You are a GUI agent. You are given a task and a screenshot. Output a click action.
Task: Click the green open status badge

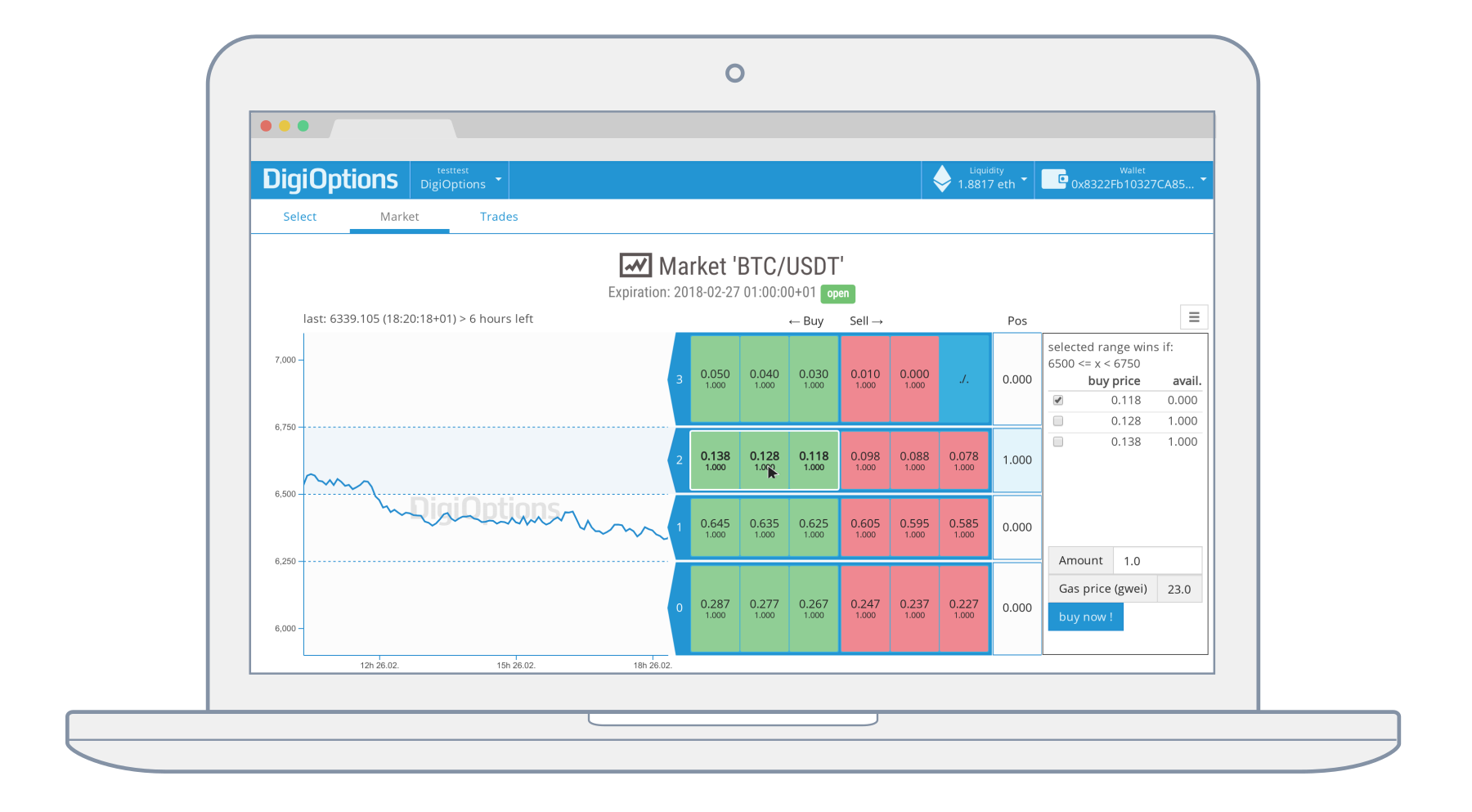(837, 294)
